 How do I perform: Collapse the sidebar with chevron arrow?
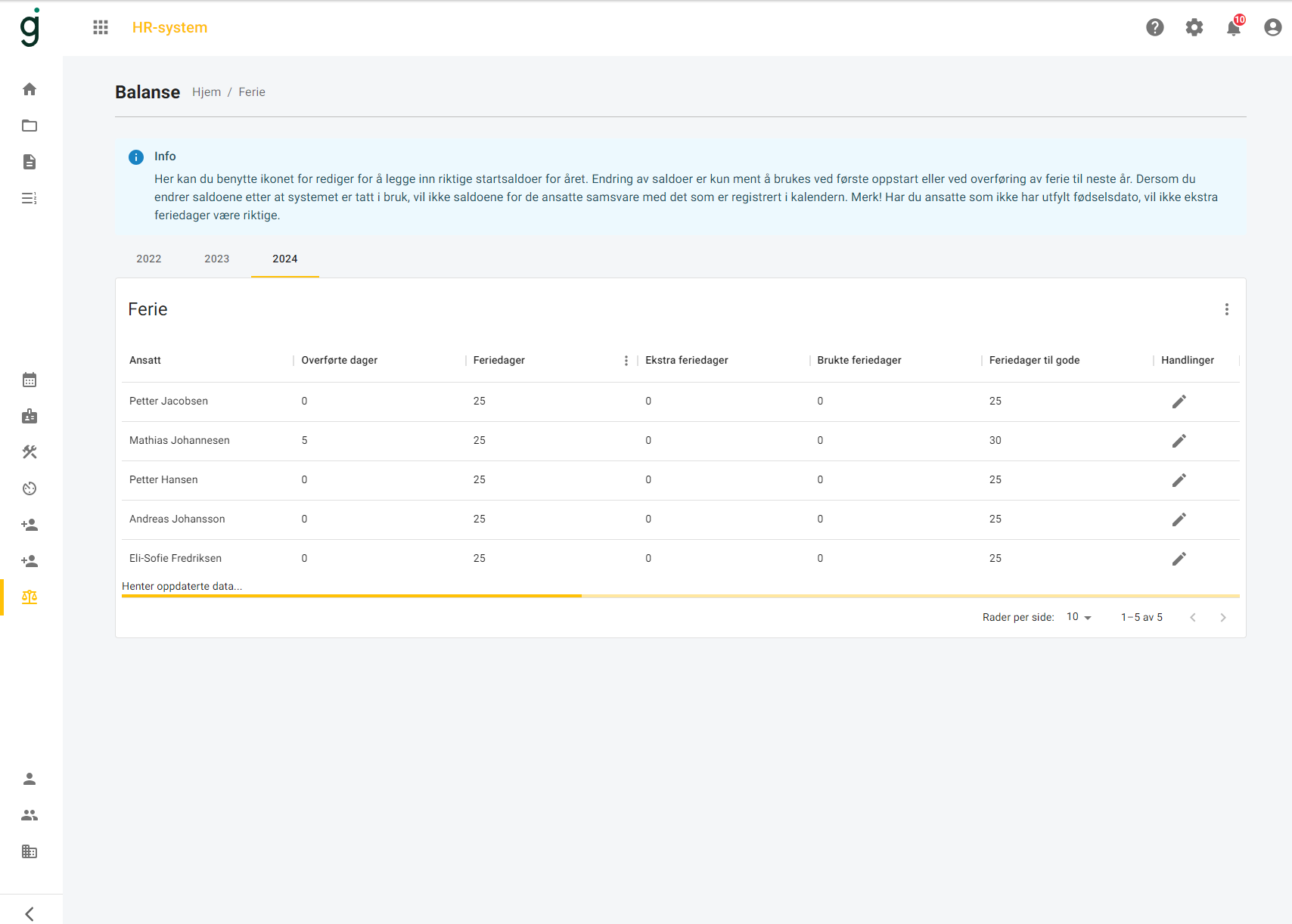pyautogui.click(x=30, y=913)
